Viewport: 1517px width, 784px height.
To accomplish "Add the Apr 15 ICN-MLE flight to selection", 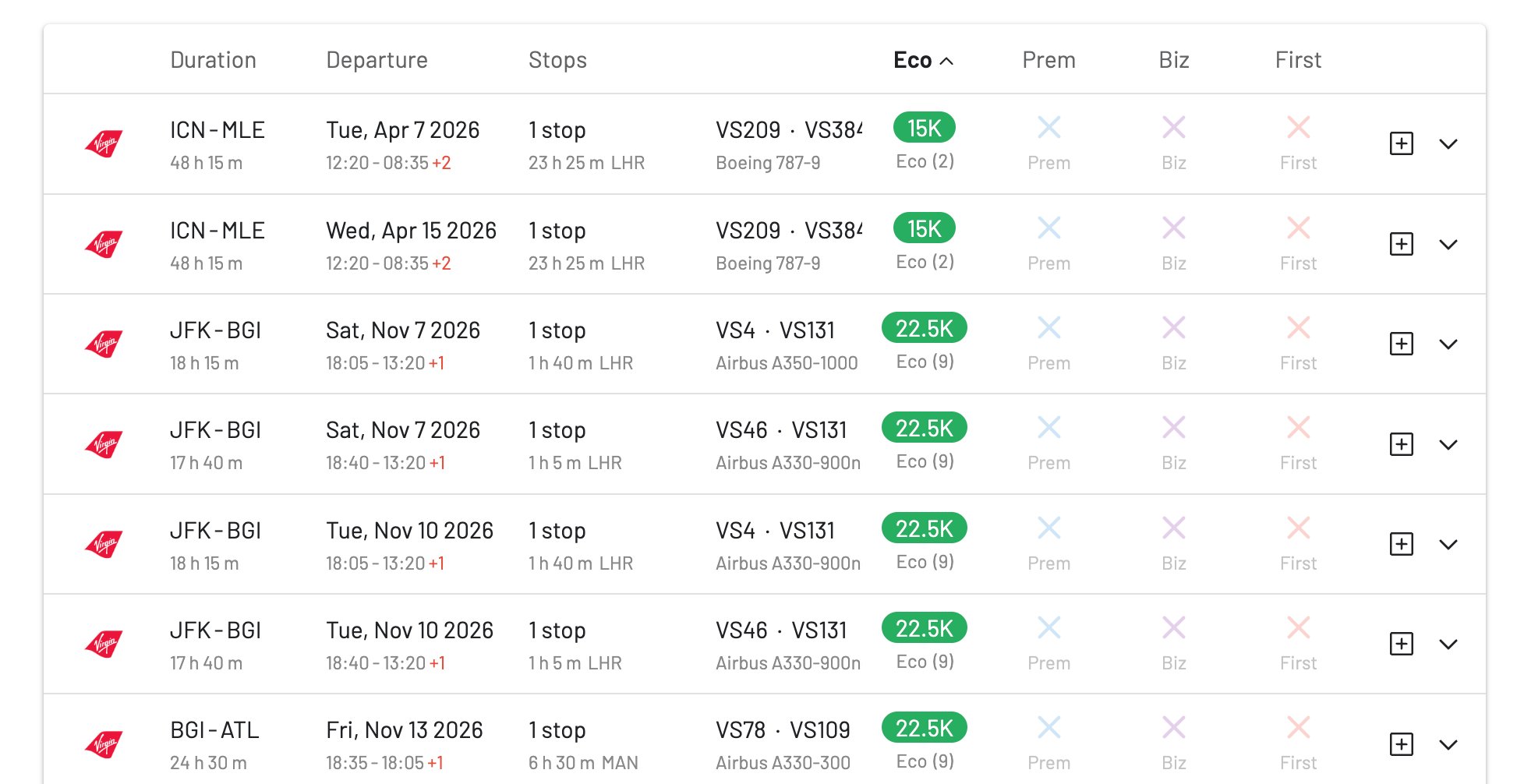I will click(x=1401, y=244).
